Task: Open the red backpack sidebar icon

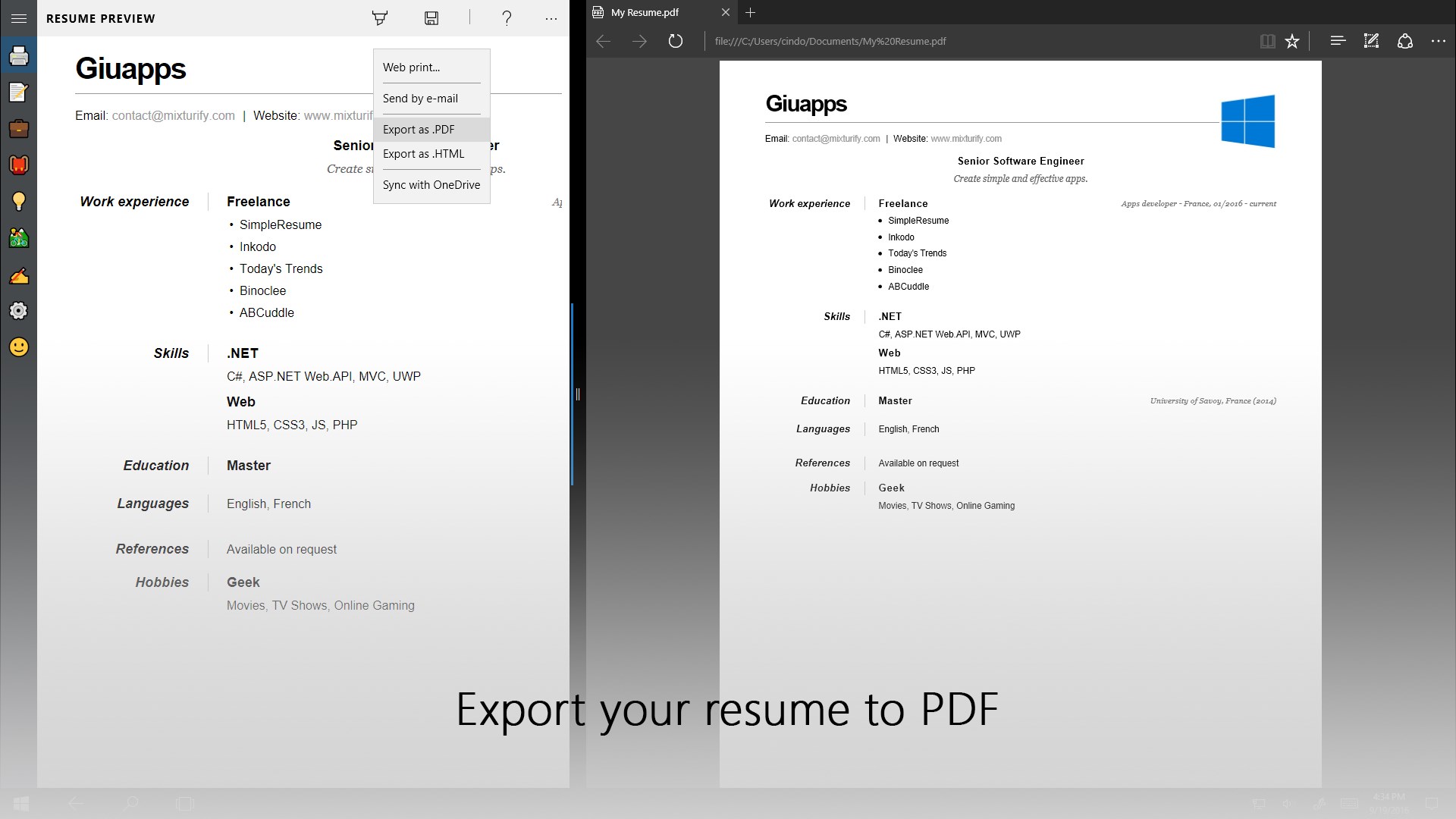Action: (18, 165)
